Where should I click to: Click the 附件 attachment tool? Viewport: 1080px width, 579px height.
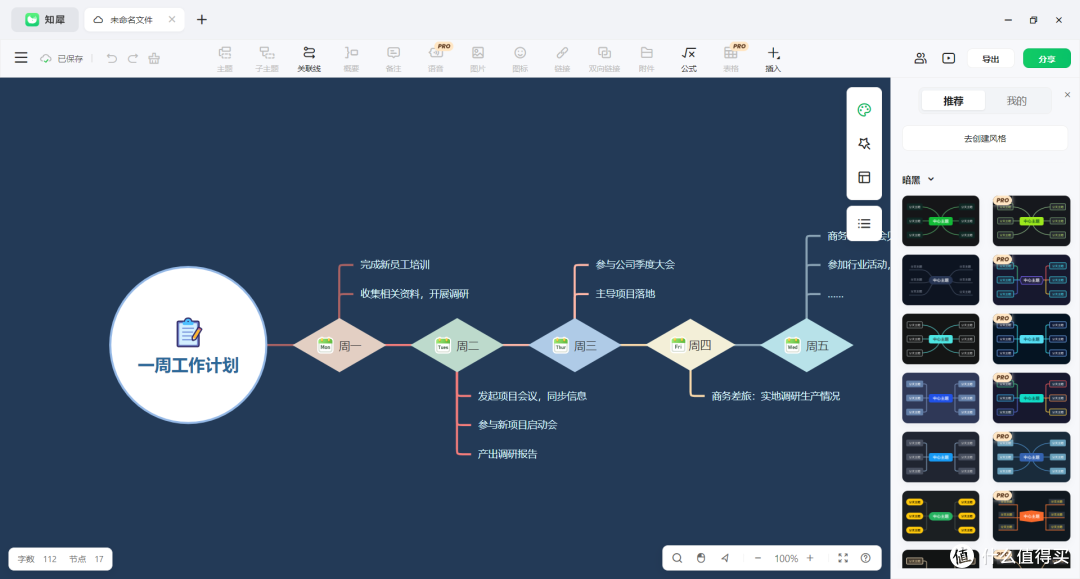point(646,59)
